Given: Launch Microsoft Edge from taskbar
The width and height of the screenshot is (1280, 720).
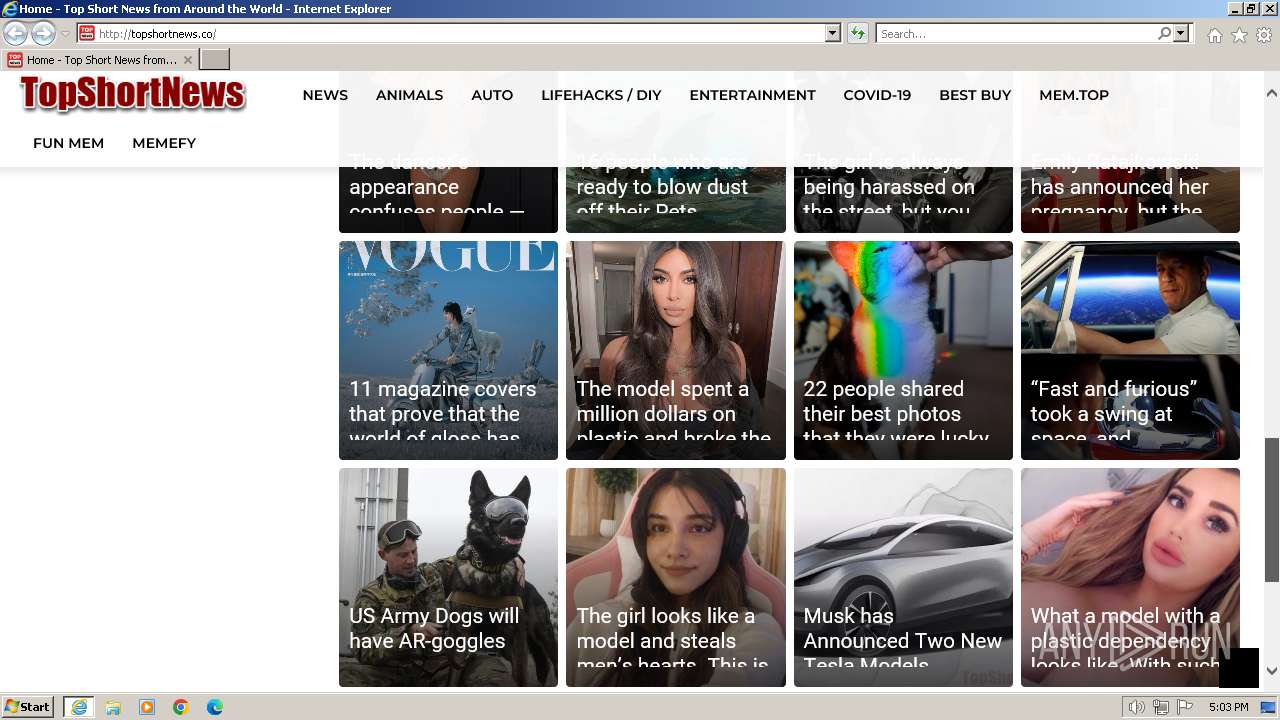Looking at the screenshot, I should [215, 707].
